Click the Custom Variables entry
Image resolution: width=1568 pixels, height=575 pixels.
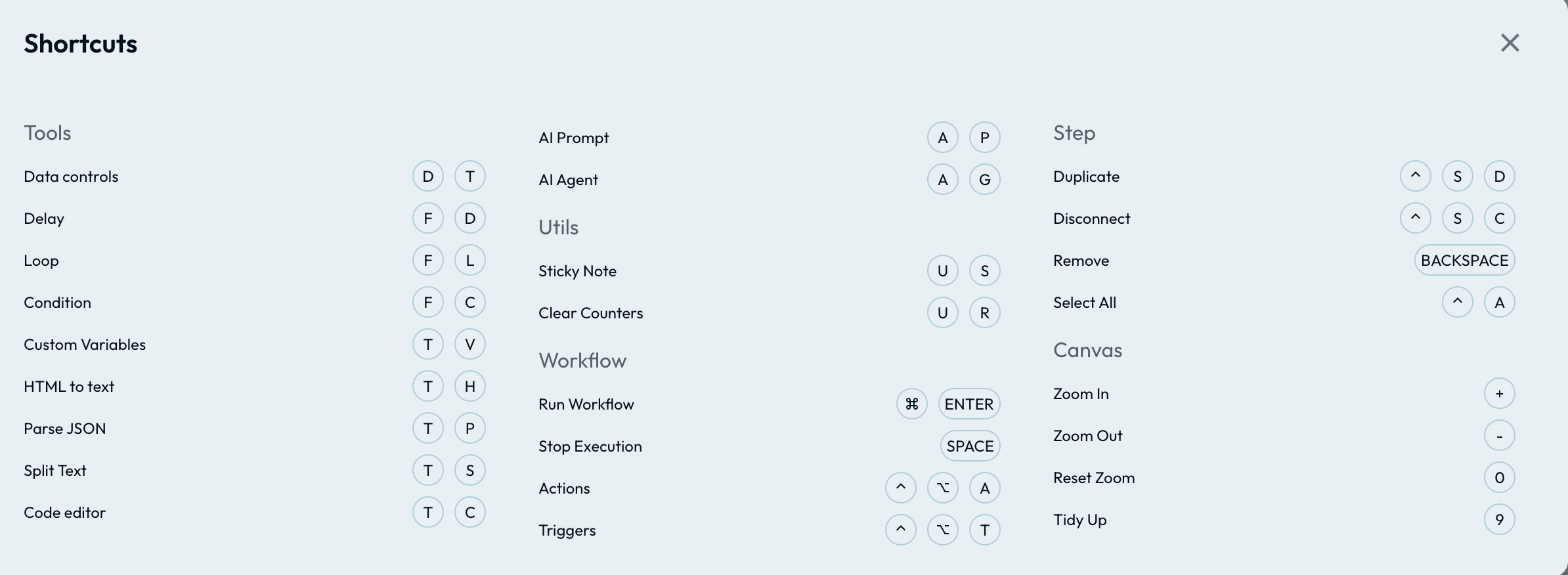tap(85, 345)
